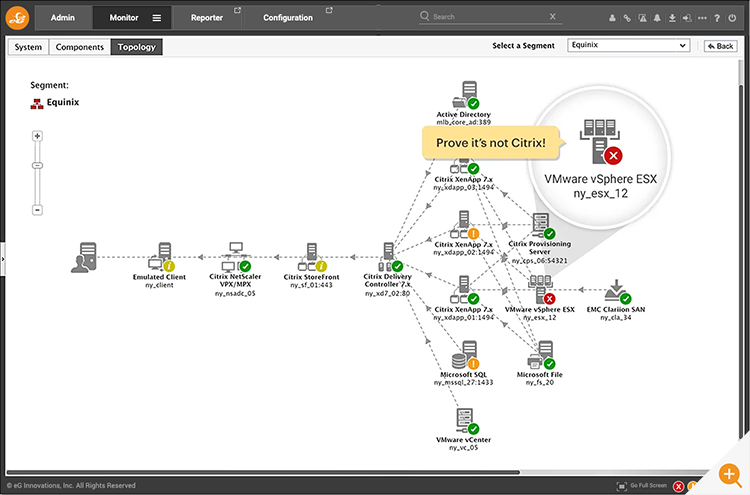Open the Monitor tab

click(x=124, y=18)
